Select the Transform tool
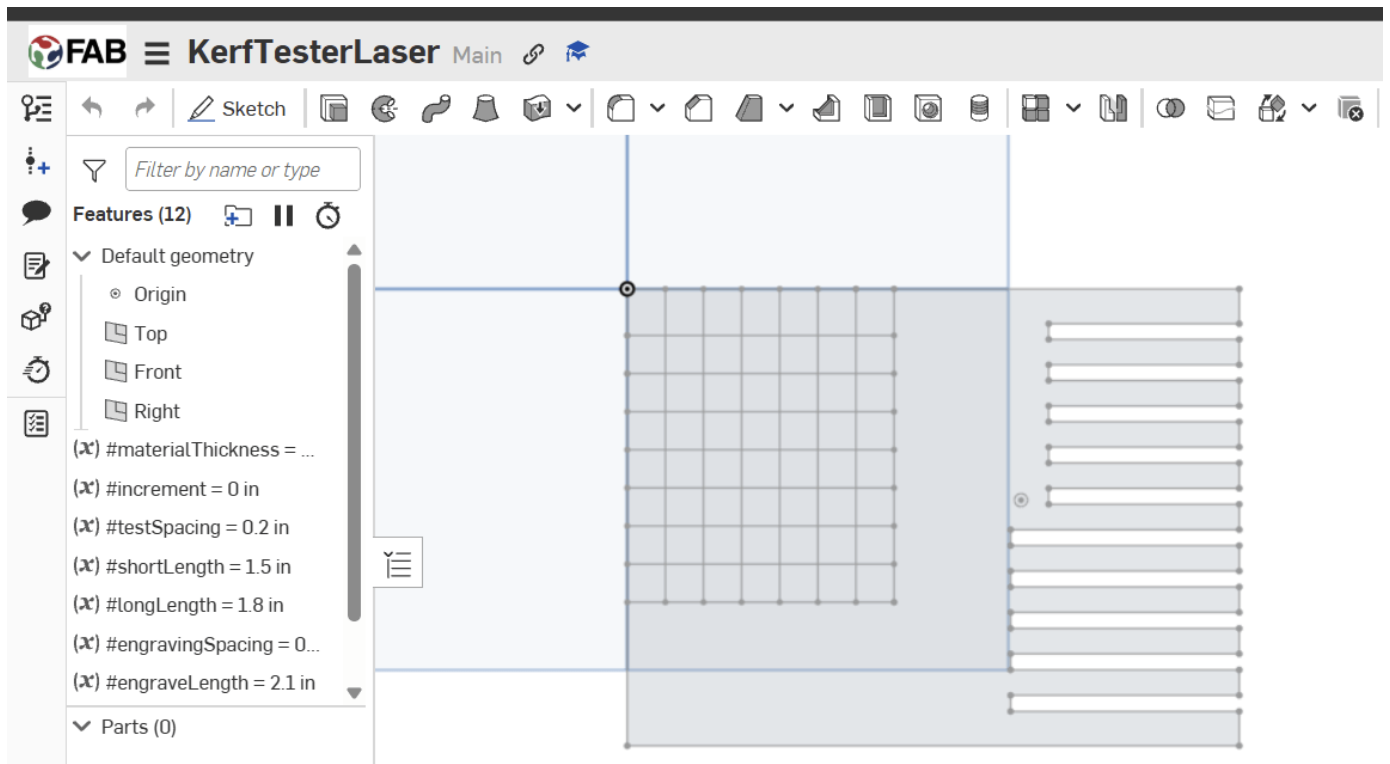This screenshot has width=1390, height=764. point(1272,108)
